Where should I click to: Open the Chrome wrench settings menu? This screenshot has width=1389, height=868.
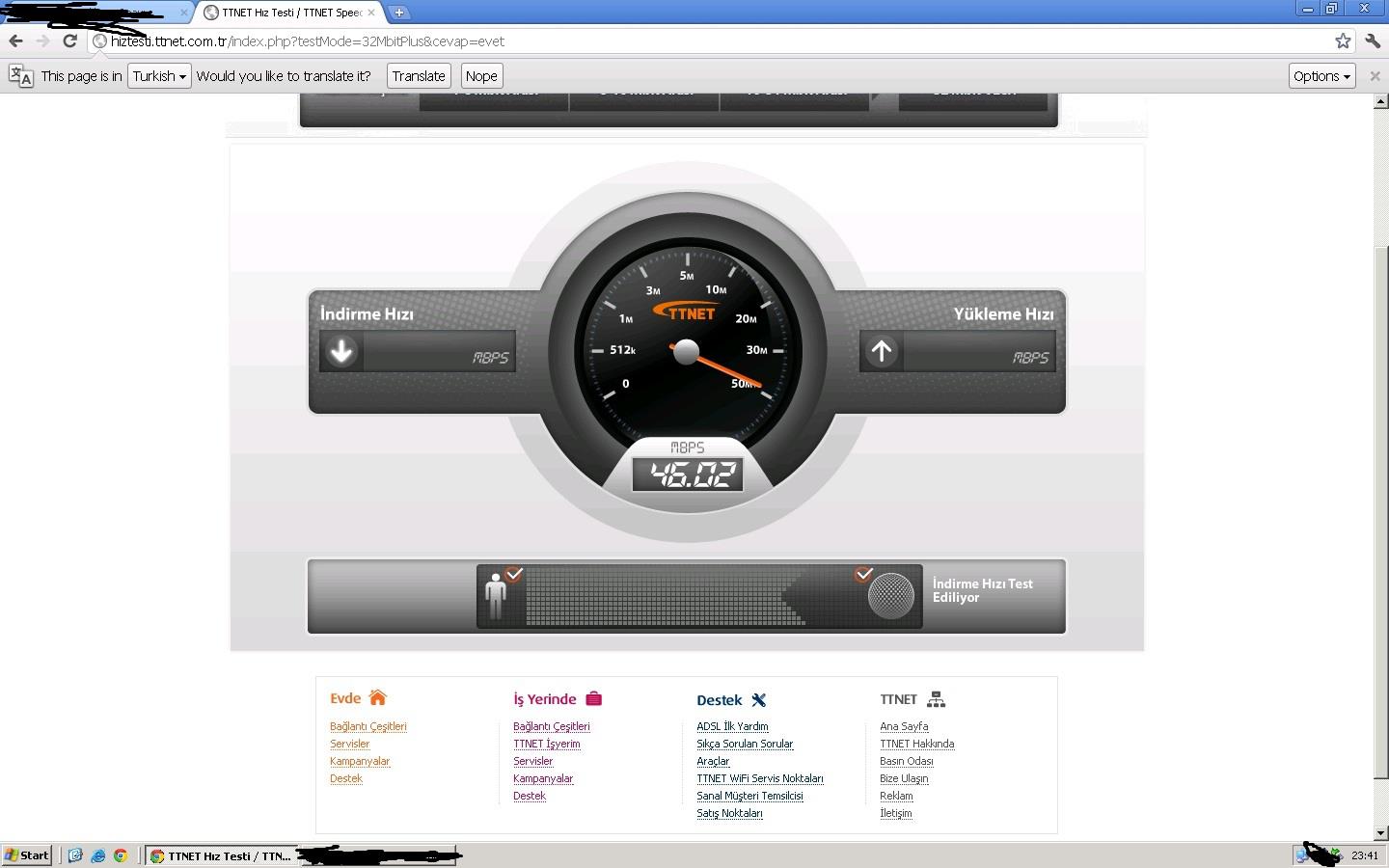tap(1373, 41)
